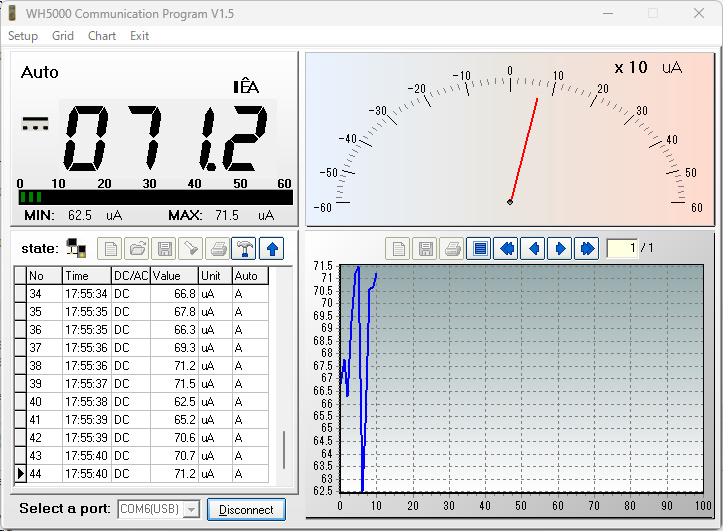Click the blue list view icon above chart
The image size is (723, 531).
pyautogui.click(x=479, y=248)
